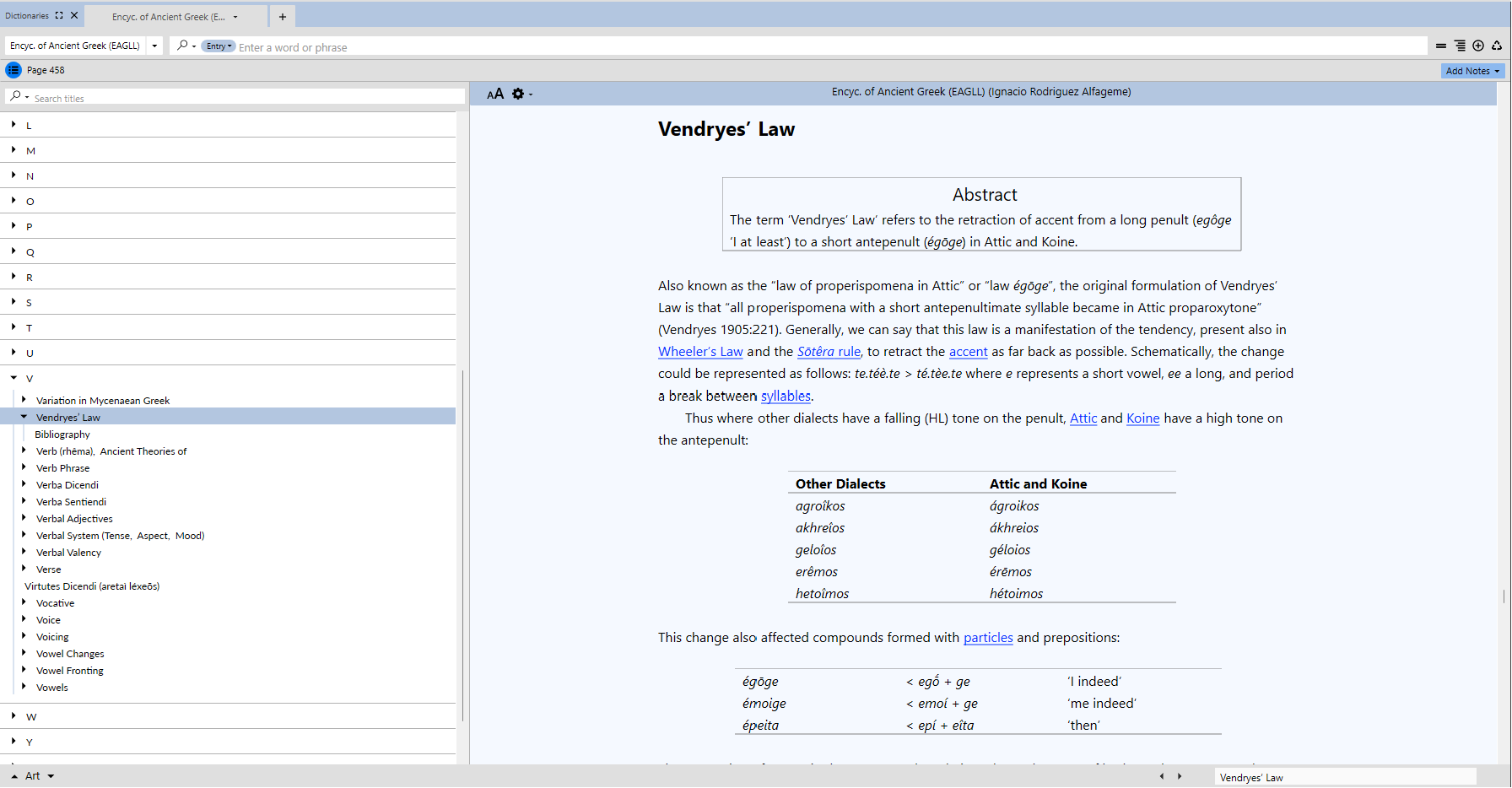Expand the R section
Image resolution: width=1512 pixels, height=788 pixels.
pyautogui.click(x=13, y=277)
